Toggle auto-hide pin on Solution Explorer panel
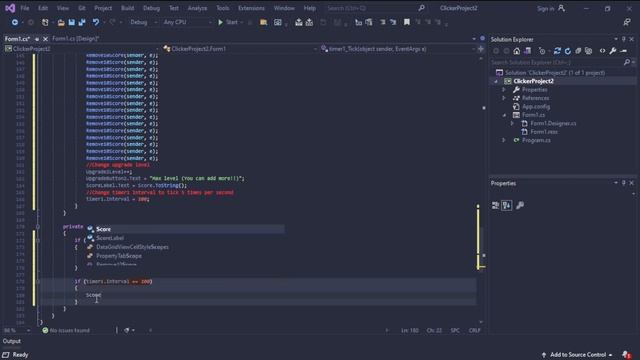Image resolution: width=640 pixels, height=360 pixels. pyautogui.click(x=623, y=39)
